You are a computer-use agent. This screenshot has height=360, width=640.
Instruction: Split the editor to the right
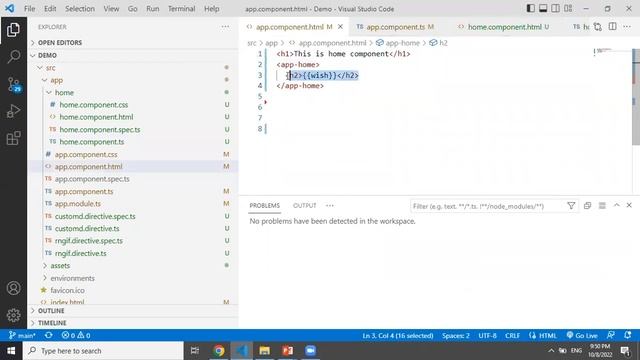pyautogui.click(x=613, y=27)
